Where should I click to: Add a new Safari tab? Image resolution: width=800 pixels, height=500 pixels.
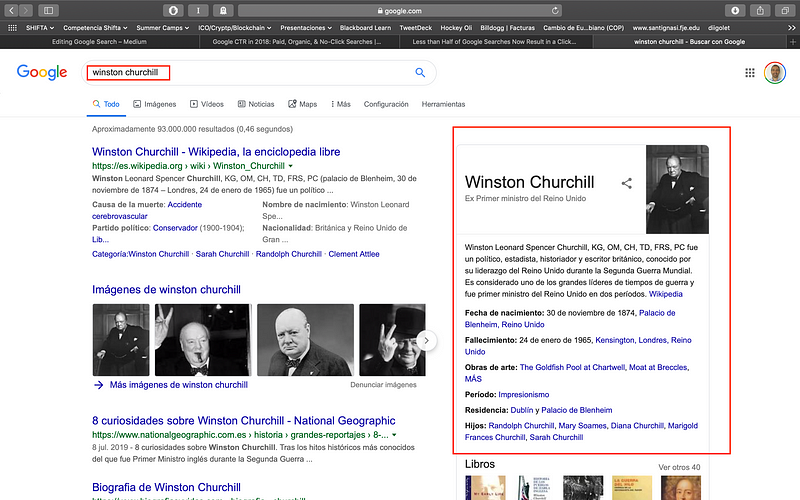point(793,42)
